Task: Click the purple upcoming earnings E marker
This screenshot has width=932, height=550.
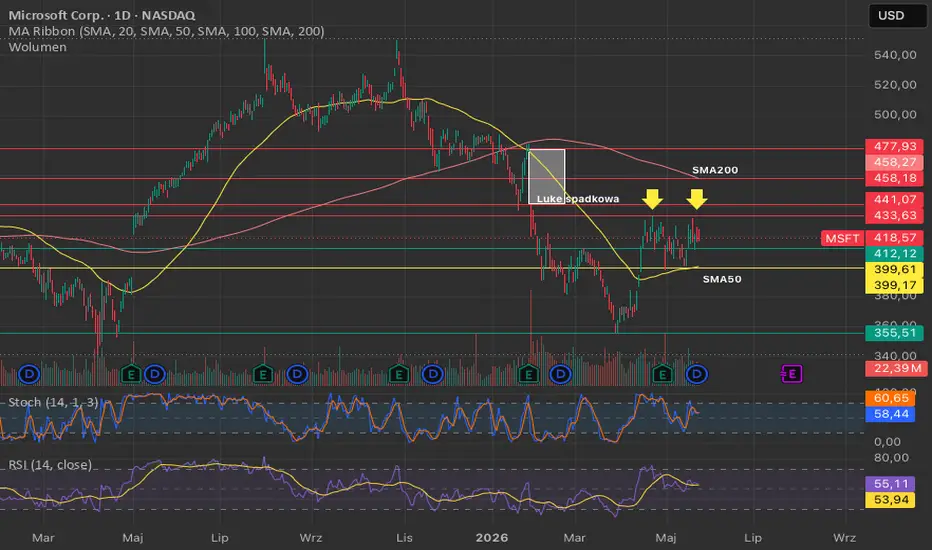Action: (791, 374)
